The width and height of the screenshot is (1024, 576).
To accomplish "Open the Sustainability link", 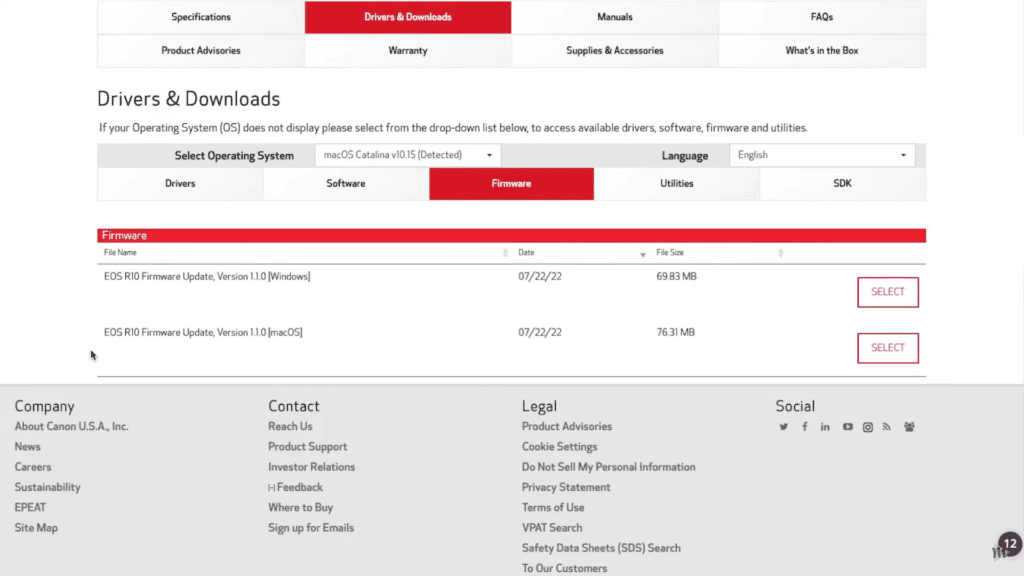I will (48, 487).
